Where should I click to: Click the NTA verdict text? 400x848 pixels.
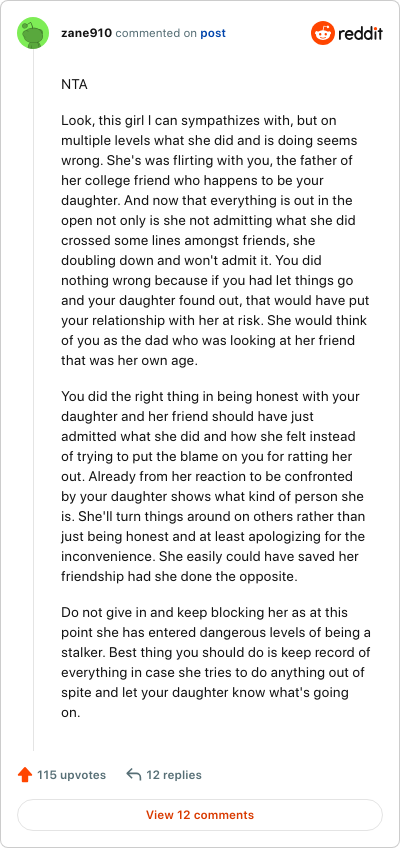(x=74, y=85)
